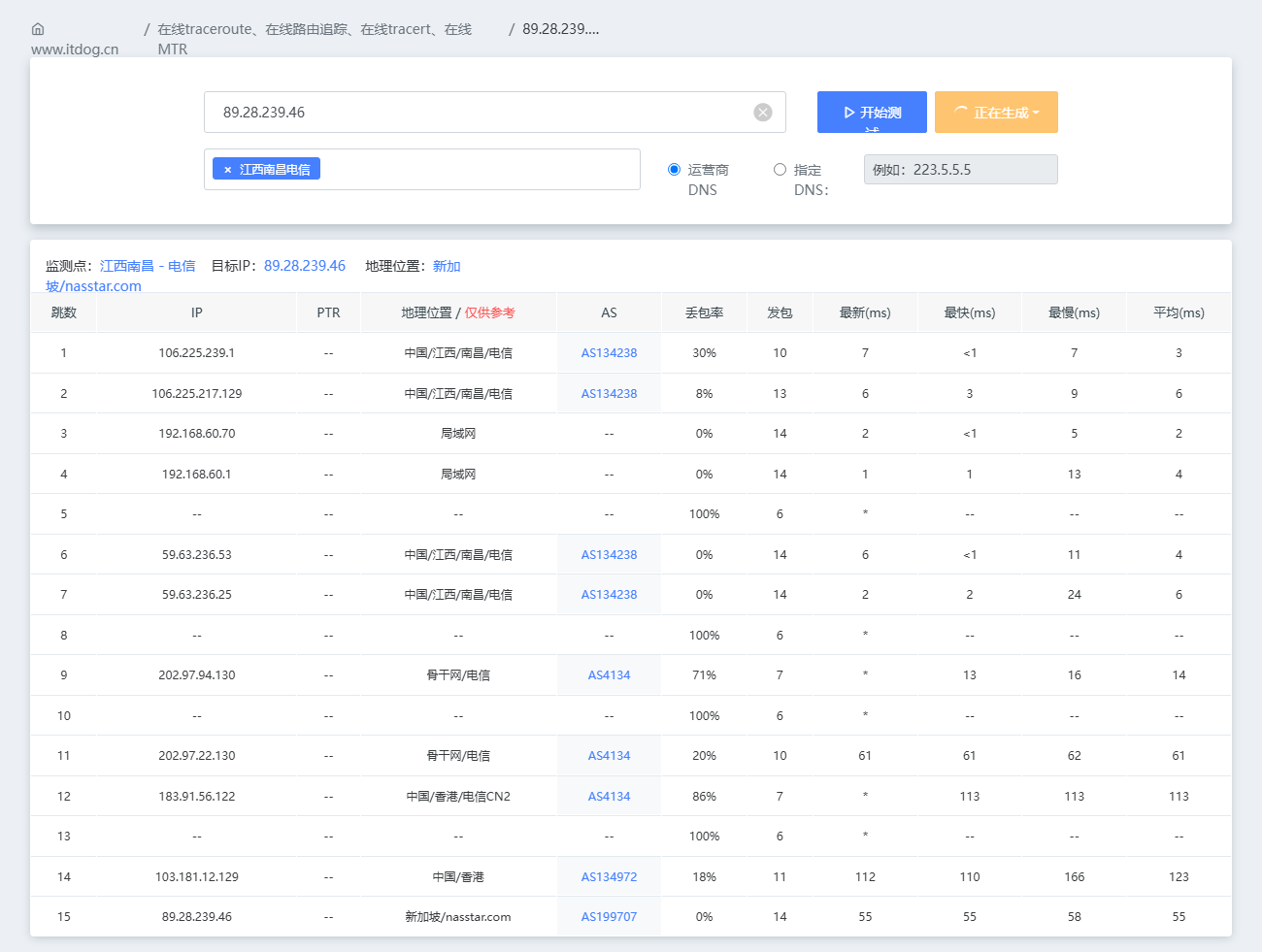This screenshot has height=952, width=1262.
Task: Open AS134238 link in hop 6 row
Action: pos(609,555)
